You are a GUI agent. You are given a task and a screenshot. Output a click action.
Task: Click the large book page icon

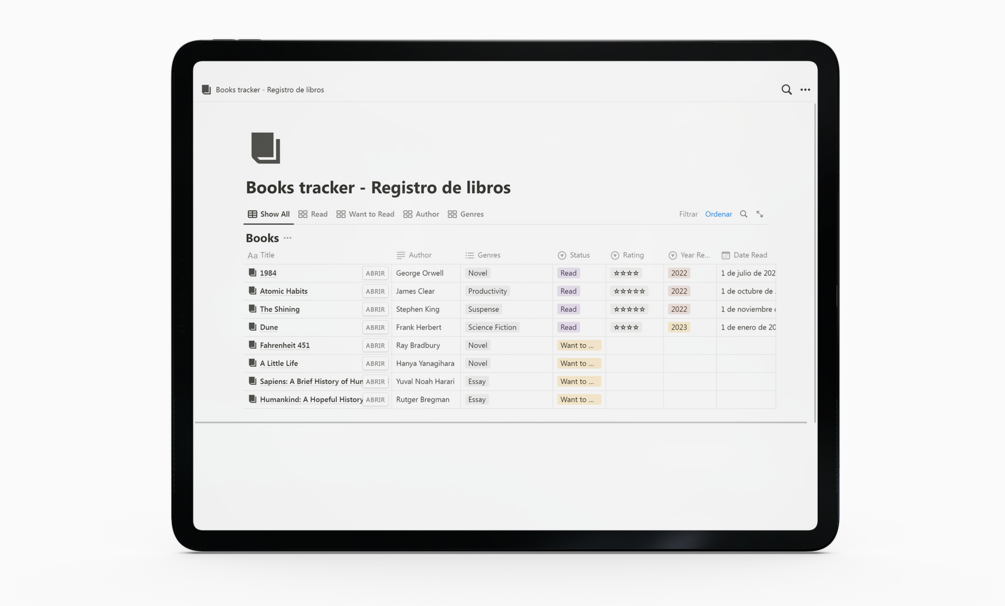click(265, 147)
